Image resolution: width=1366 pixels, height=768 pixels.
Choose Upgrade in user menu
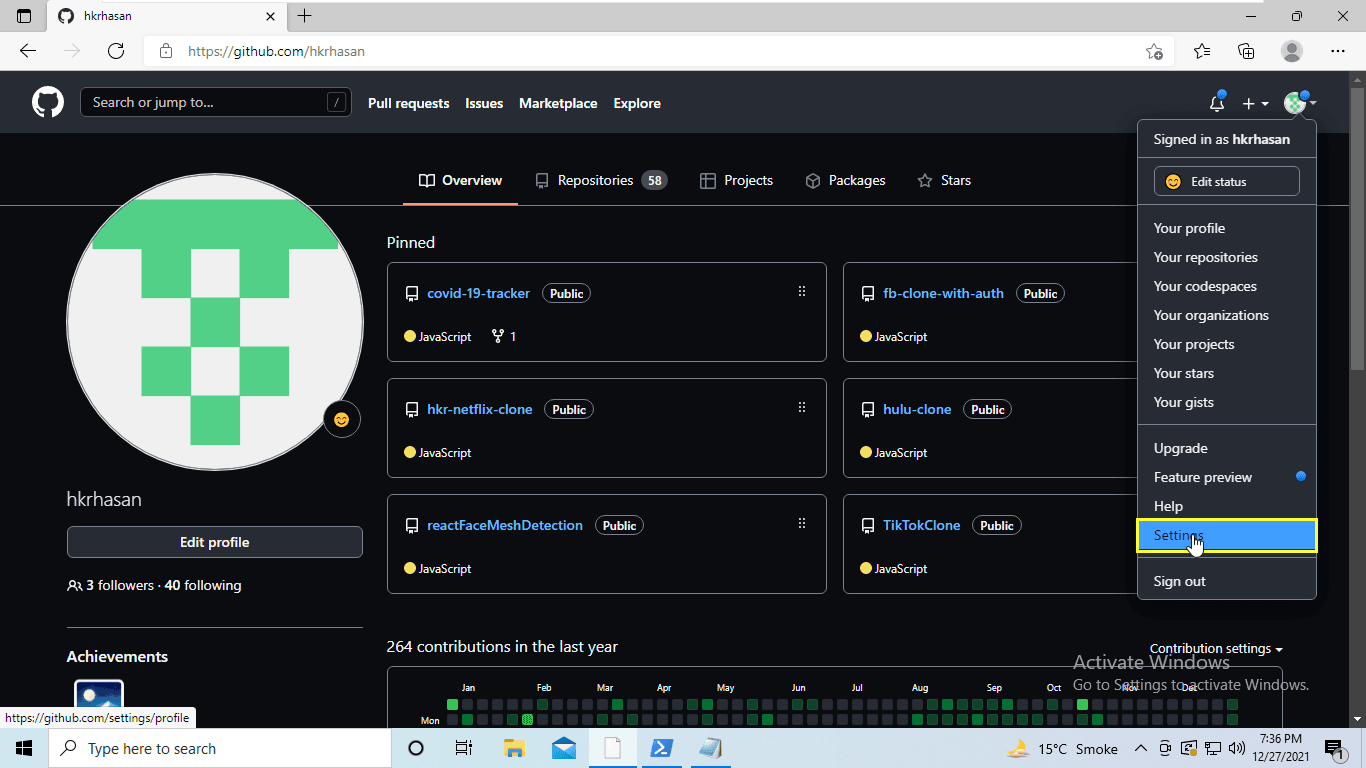(1227, 448)
